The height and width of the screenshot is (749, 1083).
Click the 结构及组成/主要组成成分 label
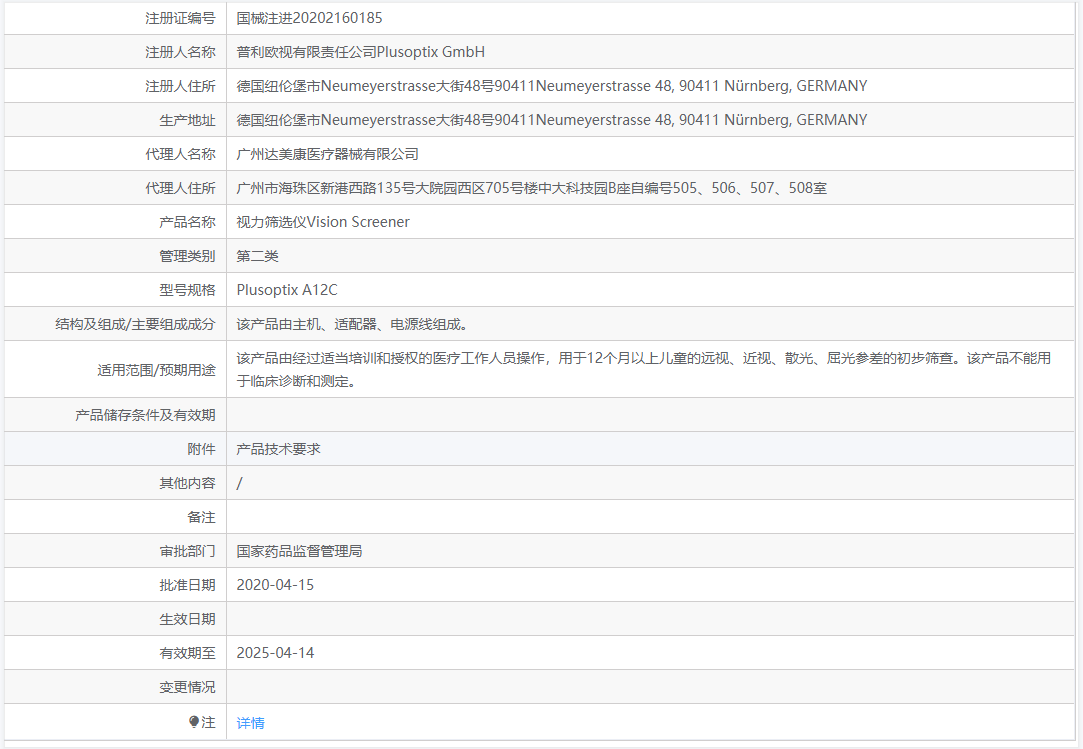[x=135, y=324]
